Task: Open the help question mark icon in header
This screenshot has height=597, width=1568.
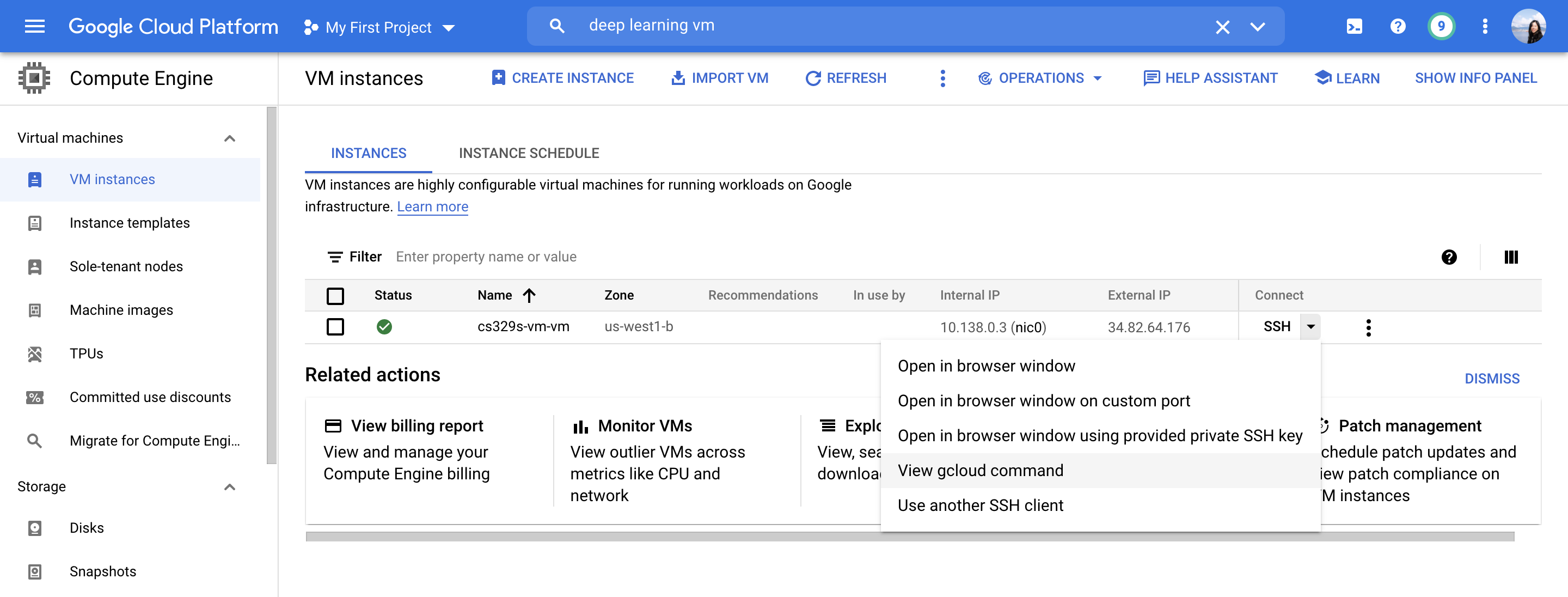Action: coord(1398,26)
